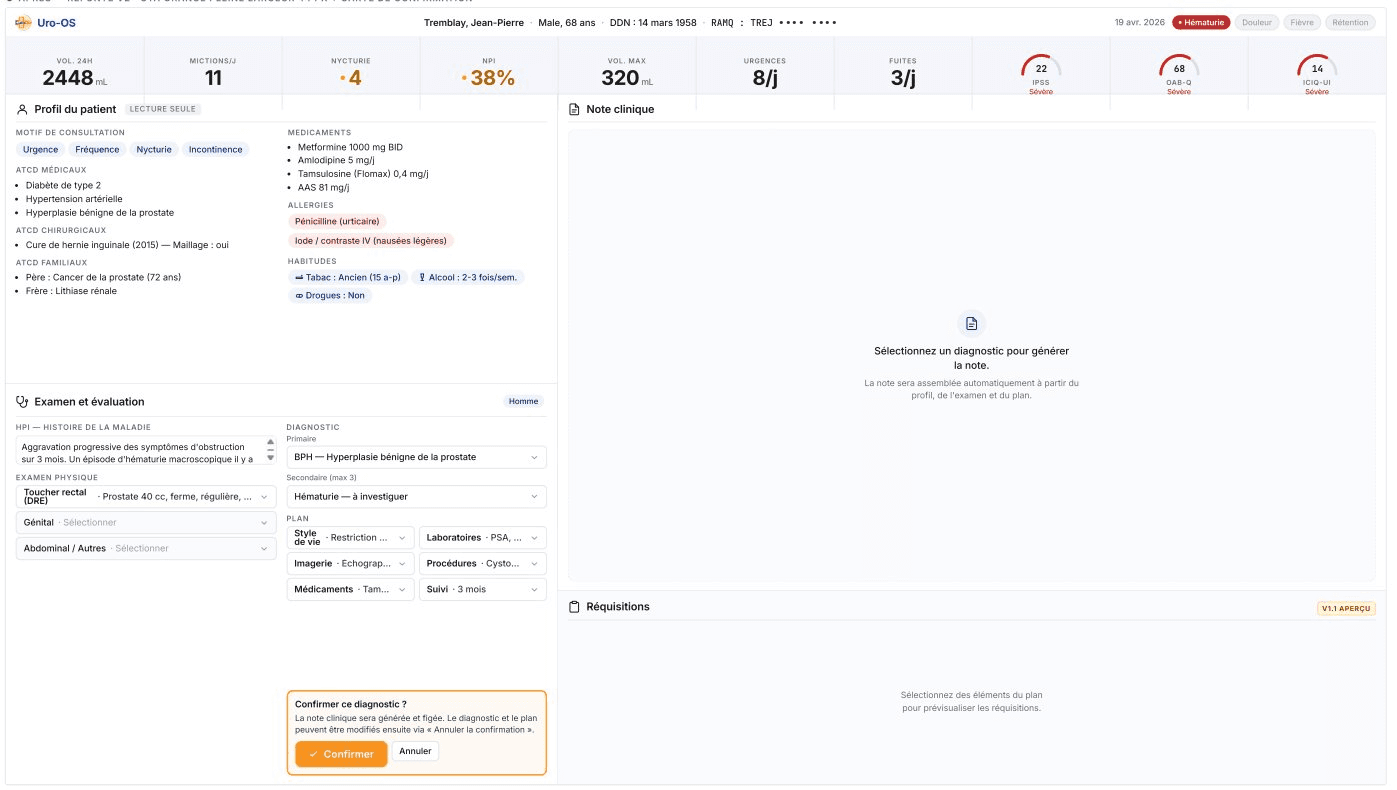
Task: Toggle the Rétention flag
Action: 1350,22
